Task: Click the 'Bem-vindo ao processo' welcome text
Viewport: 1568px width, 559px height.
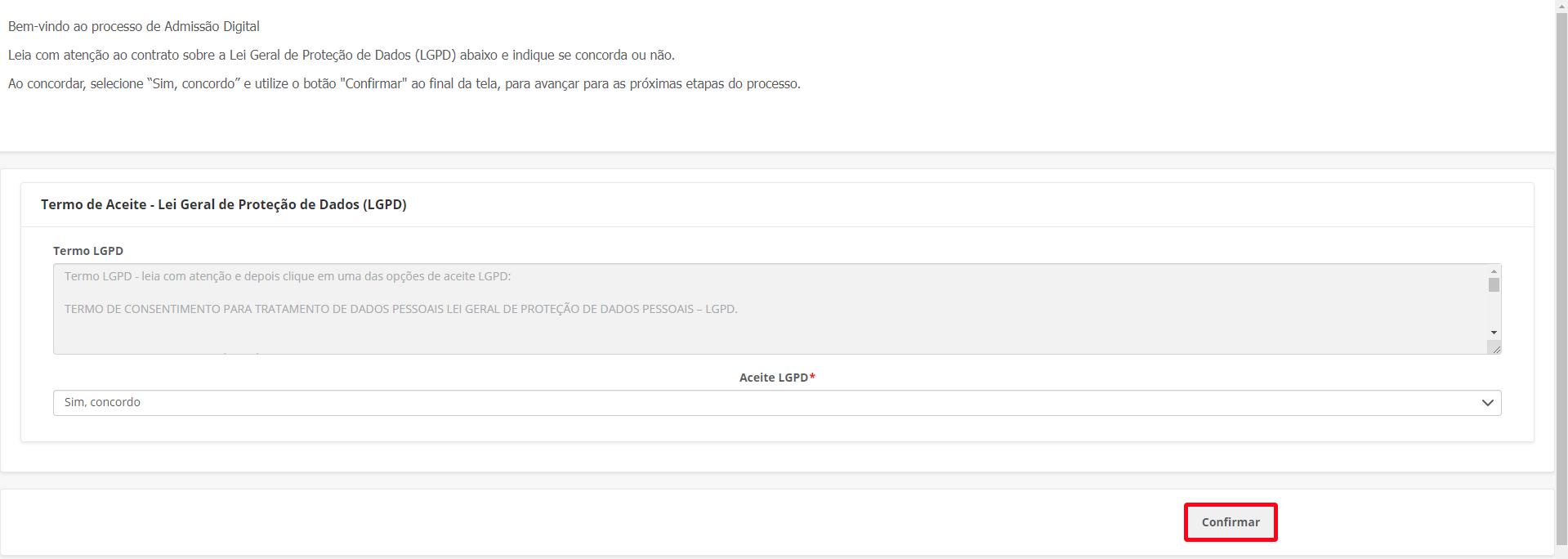Action: [x=134, y=26]
